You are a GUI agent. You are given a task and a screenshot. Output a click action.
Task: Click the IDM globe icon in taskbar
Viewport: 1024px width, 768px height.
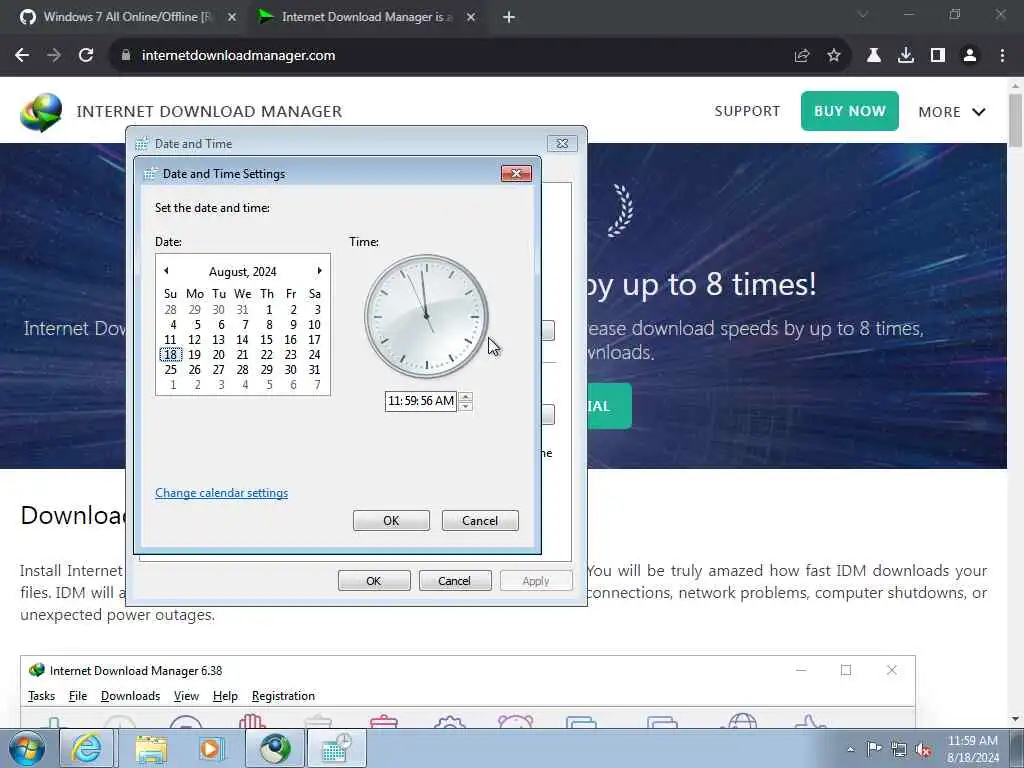pyautogui.click(x=275, y=748)
